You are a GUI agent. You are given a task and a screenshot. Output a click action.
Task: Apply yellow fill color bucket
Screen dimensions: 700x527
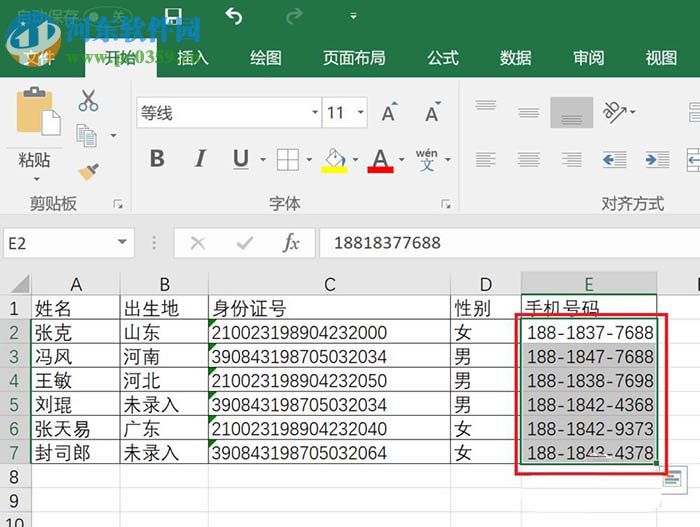tap(334, 160)
